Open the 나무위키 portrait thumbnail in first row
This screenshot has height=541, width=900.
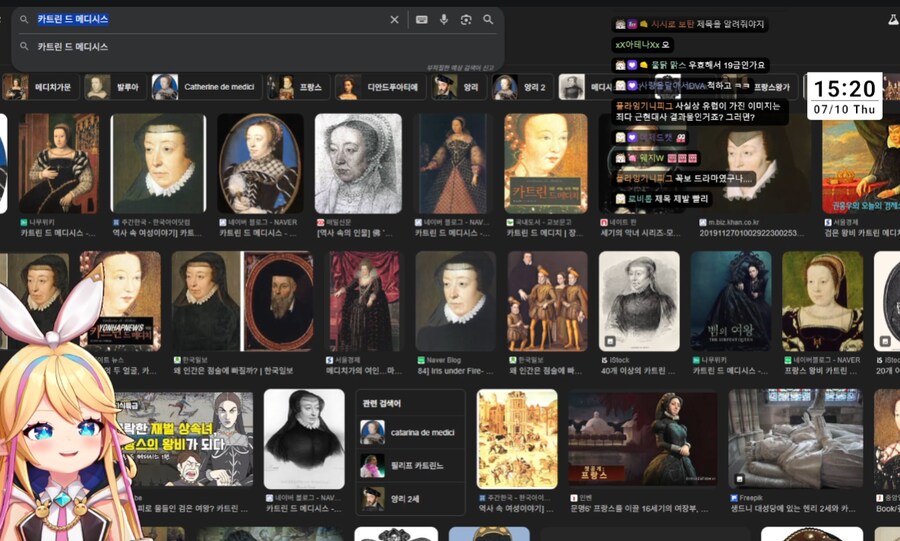[x=59, y=164]
